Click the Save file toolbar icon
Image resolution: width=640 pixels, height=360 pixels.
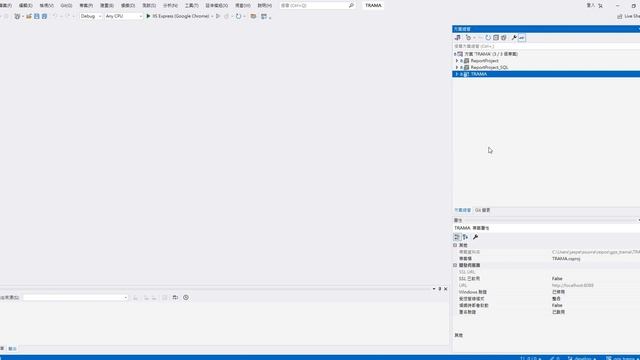click(x=36, y=16)
